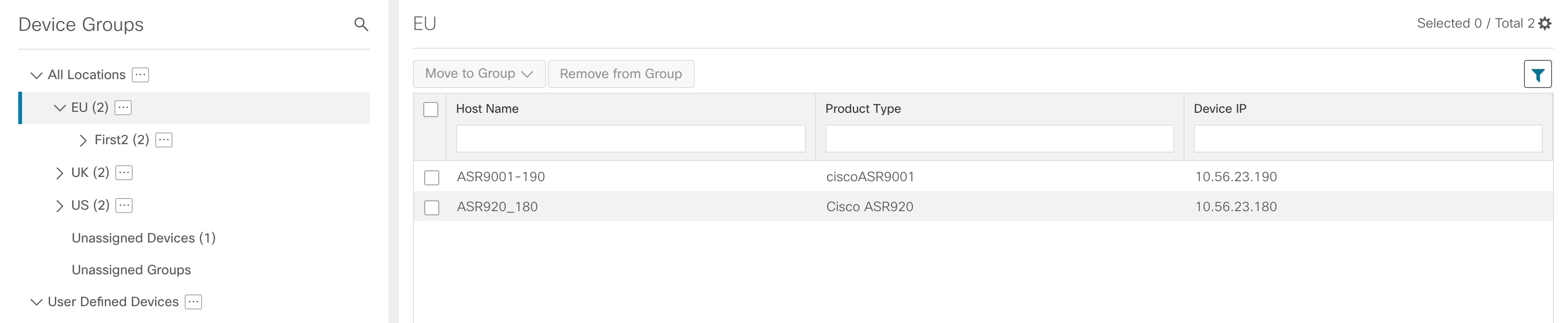Click the Device Groups search icon
Image resolution: width=1568 pixels, height=323 pixels.
361,24
